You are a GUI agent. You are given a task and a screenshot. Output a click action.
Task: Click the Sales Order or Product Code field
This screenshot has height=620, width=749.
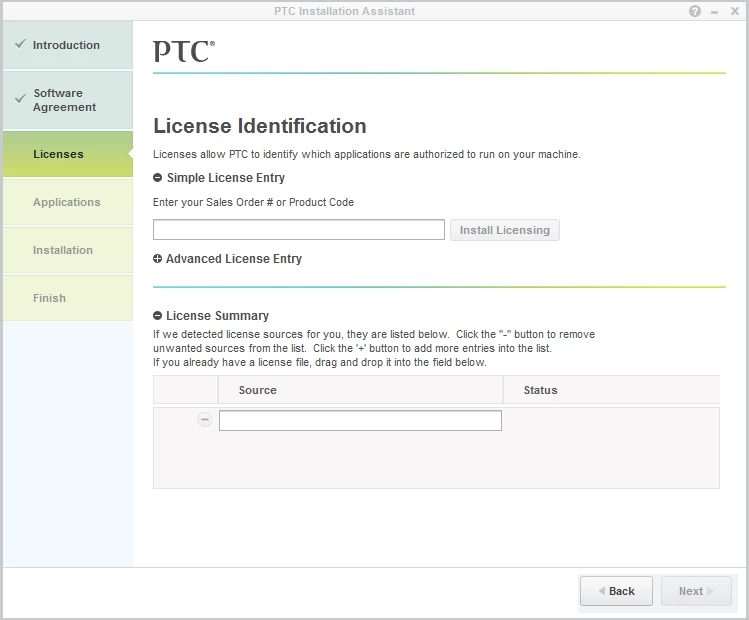pyautogui.click(x=299, y=230)
